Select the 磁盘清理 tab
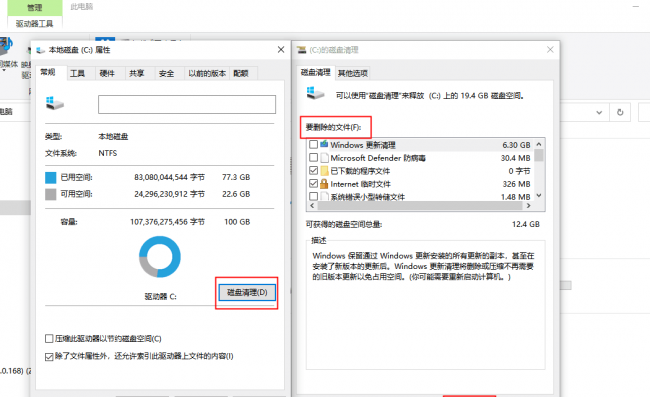Image resolution: width=650 pixels, height=397 pixels. tap(315, 73)
